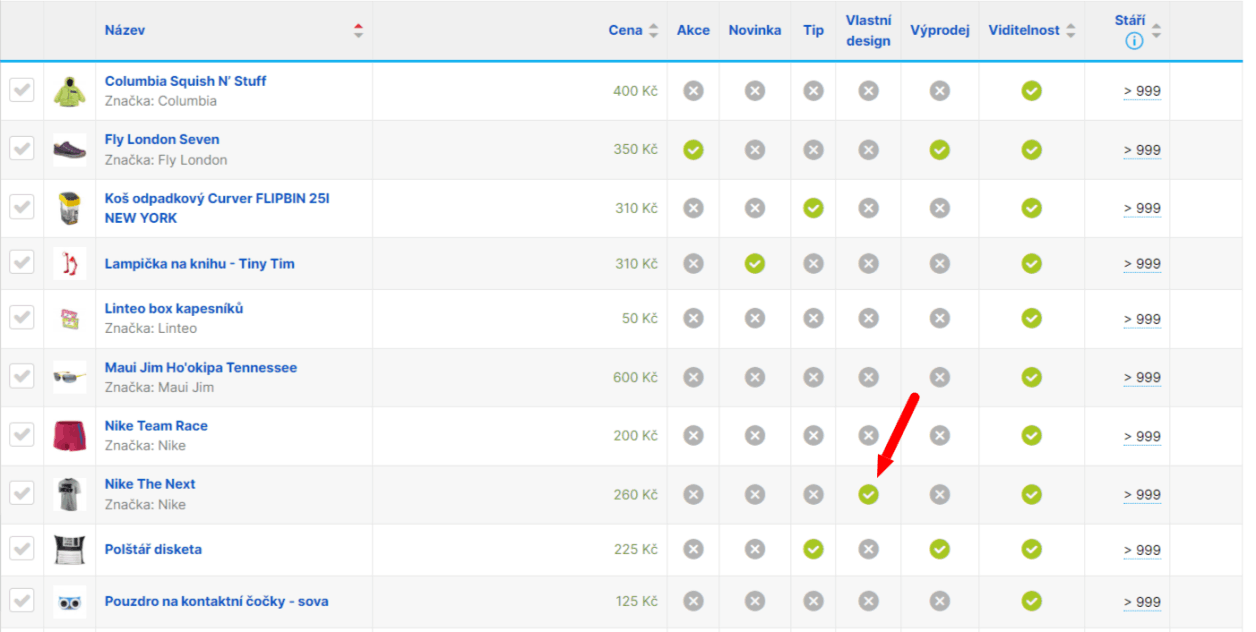Sort products by Cena column arrows
Viewport: 1256px width, 632px height.
(653, 31)
